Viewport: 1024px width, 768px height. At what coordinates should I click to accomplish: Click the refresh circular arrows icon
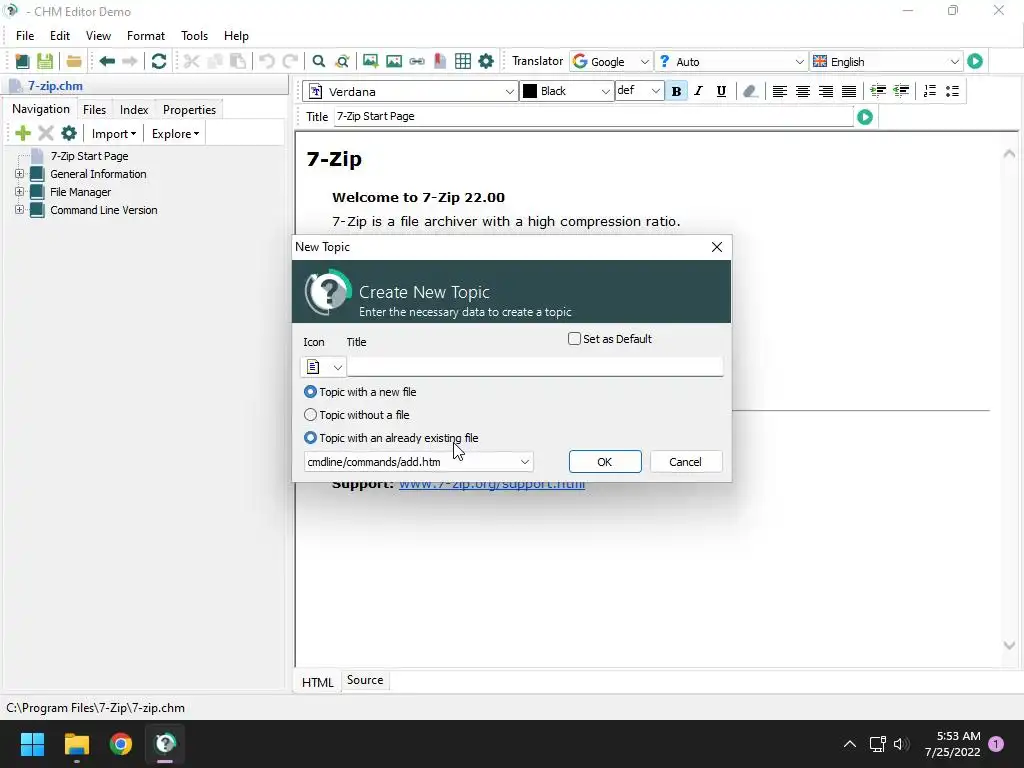tap(159, 61)
